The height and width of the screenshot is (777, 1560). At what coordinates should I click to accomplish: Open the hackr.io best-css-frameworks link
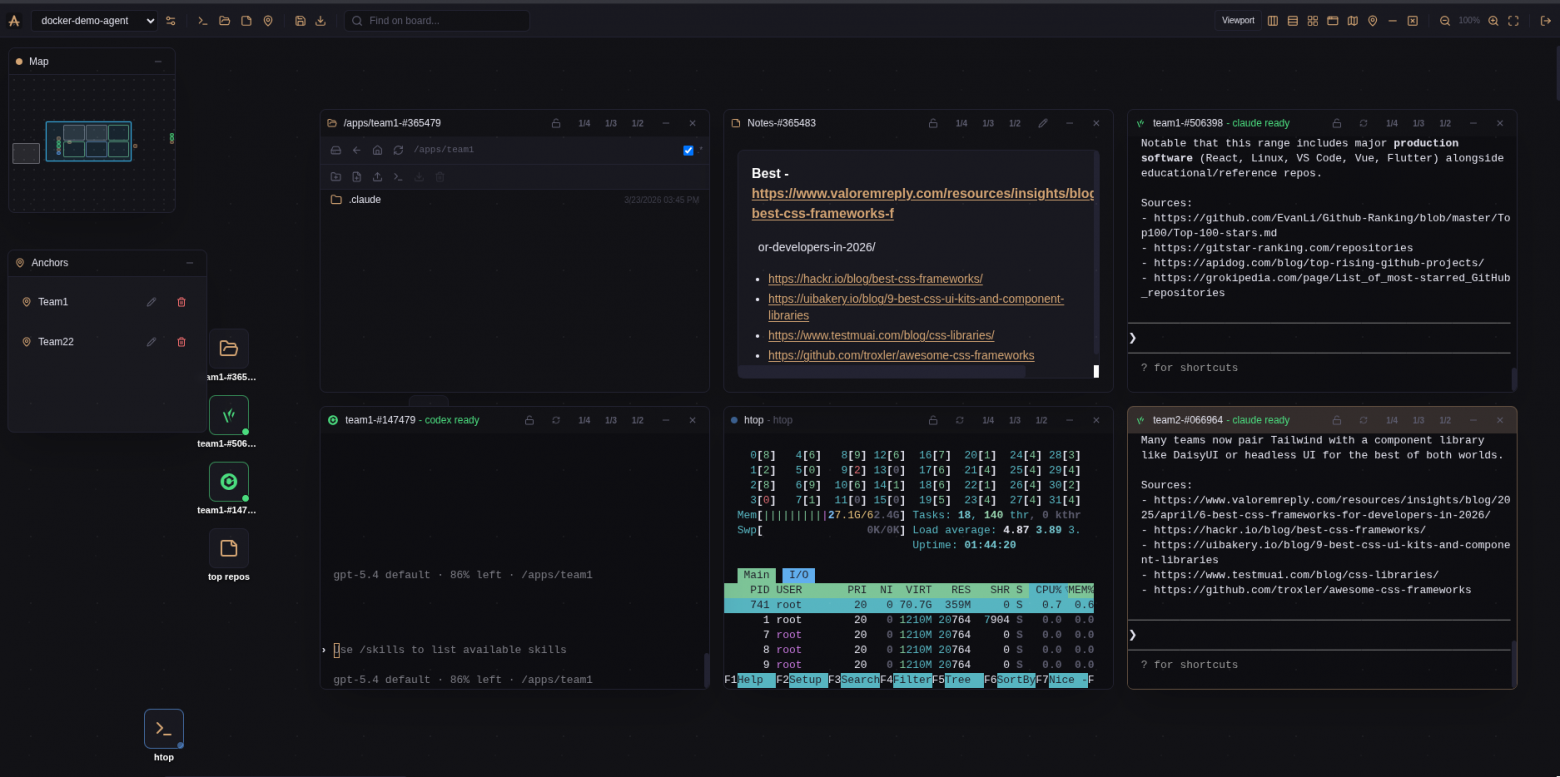click(x=875, y=279)
